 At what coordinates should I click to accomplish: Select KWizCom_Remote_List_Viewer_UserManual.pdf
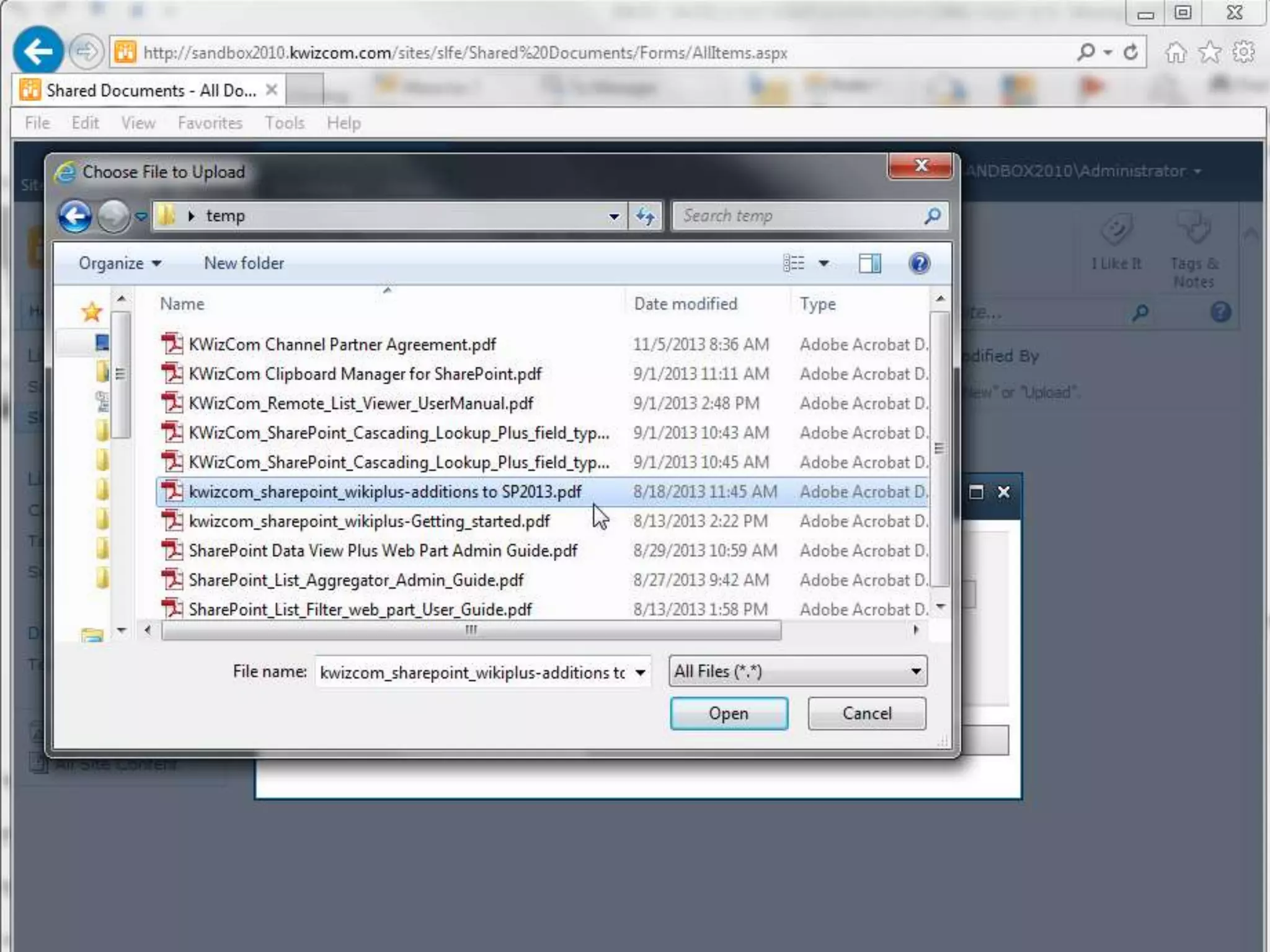(543, 403)
